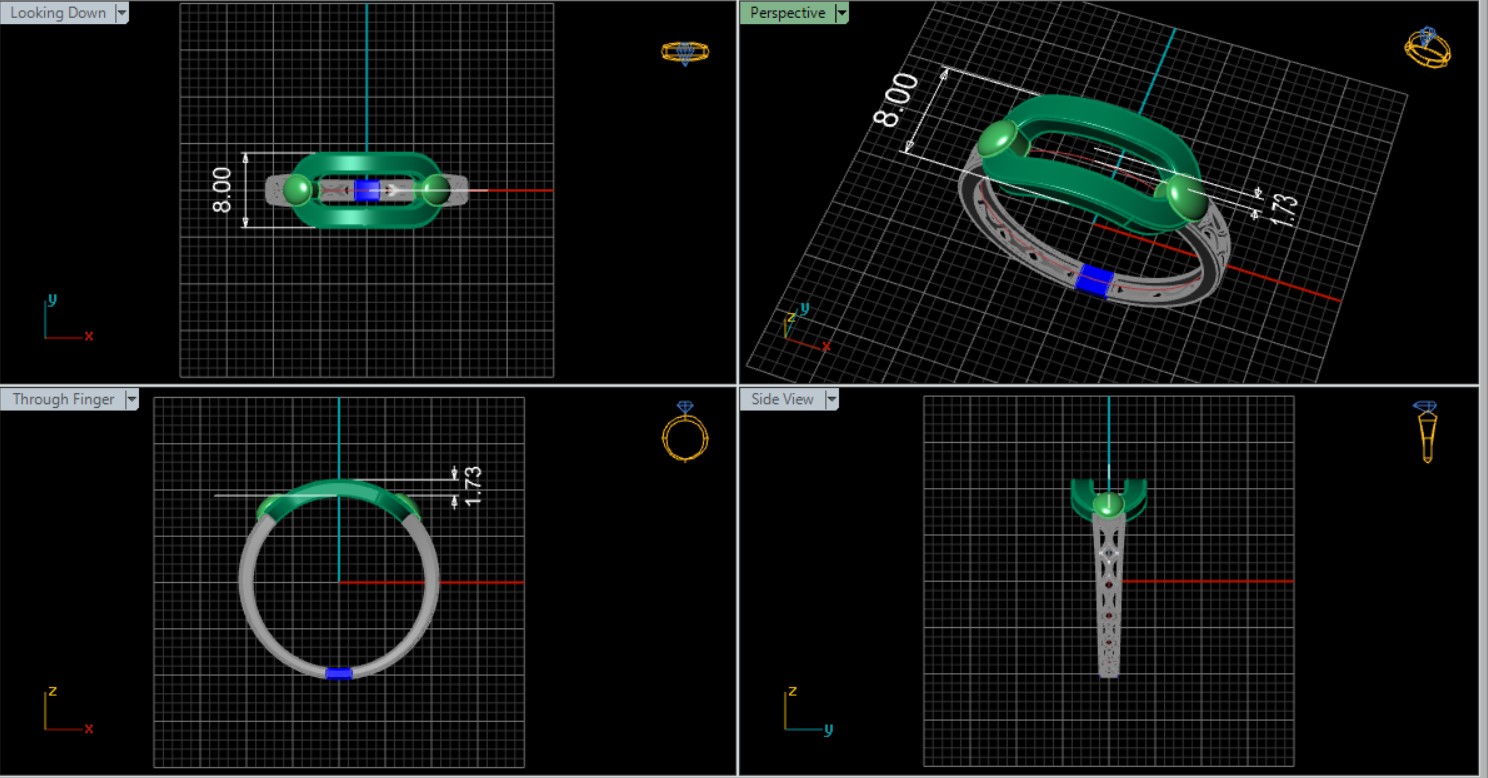Expand the Through Finger viewport dropdown arrow
This screenshot has width=1488, height=778.
(x=131, y=399)
